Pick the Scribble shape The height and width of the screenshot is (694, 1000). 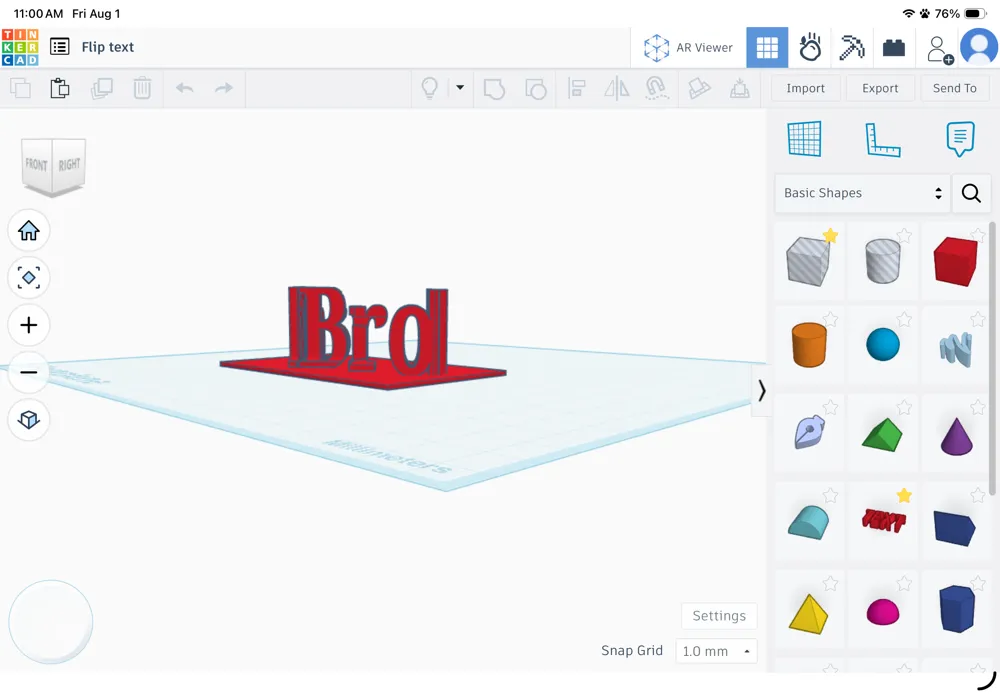click(956, 348)
